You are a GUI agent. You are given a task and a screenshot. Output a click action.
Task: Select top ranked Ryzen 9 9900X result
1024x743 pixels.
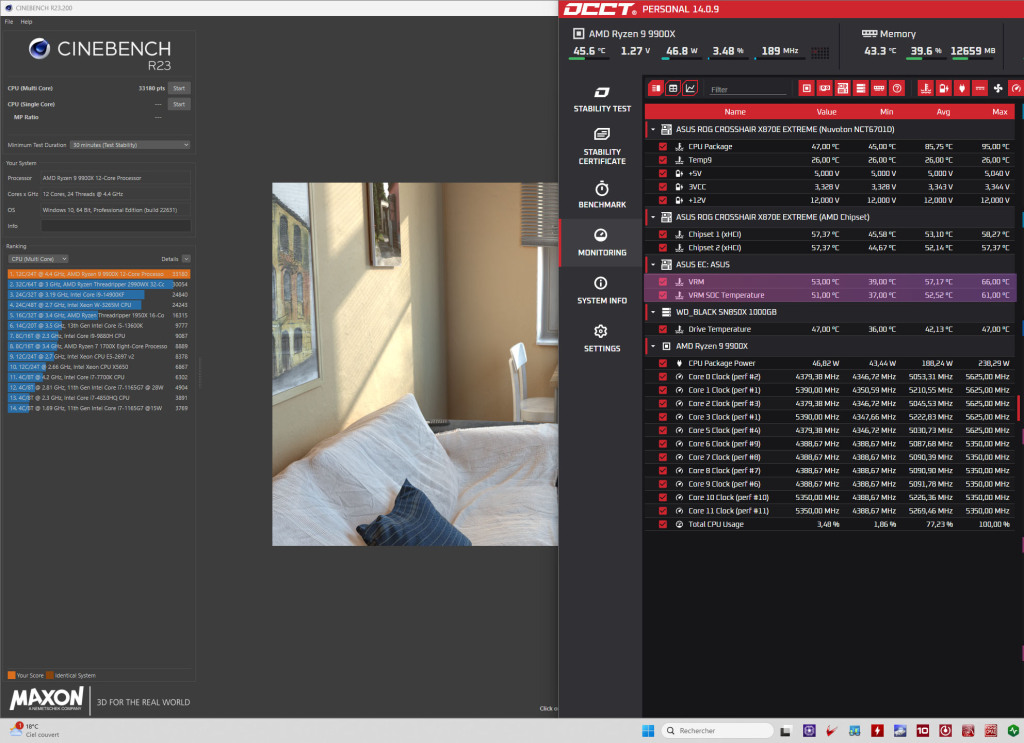[x=99, y=274]
